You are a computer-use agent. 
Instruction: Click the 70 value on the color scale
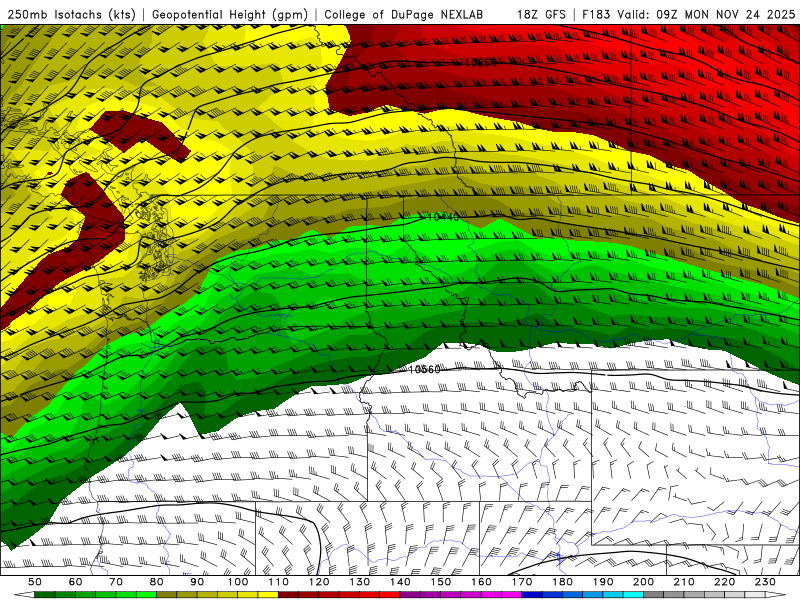click(116, 582)
